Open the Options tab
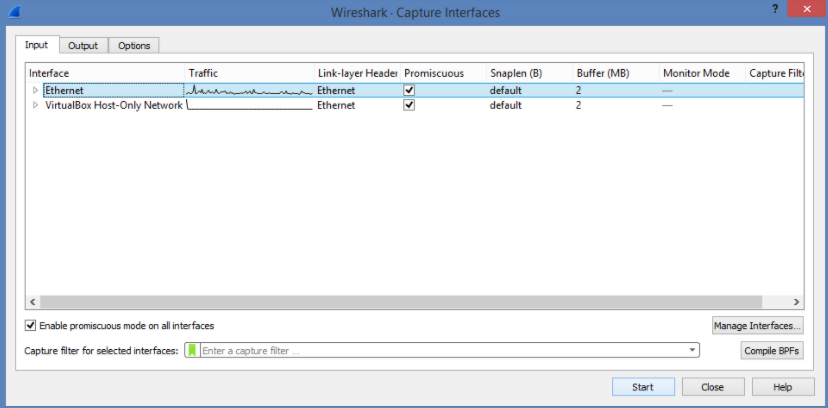828x408 pixels. [134, 45]
